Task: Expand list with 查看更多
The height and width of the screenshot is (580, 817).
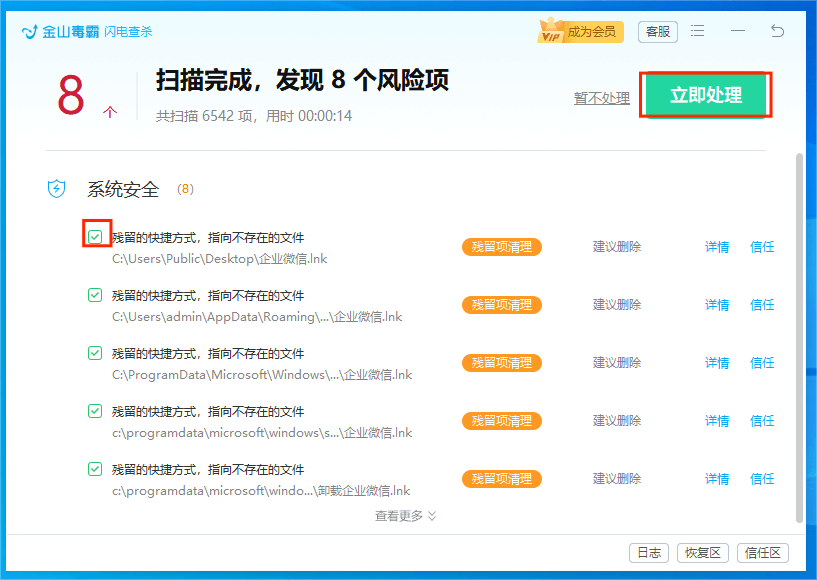Action: coord(406,516)
